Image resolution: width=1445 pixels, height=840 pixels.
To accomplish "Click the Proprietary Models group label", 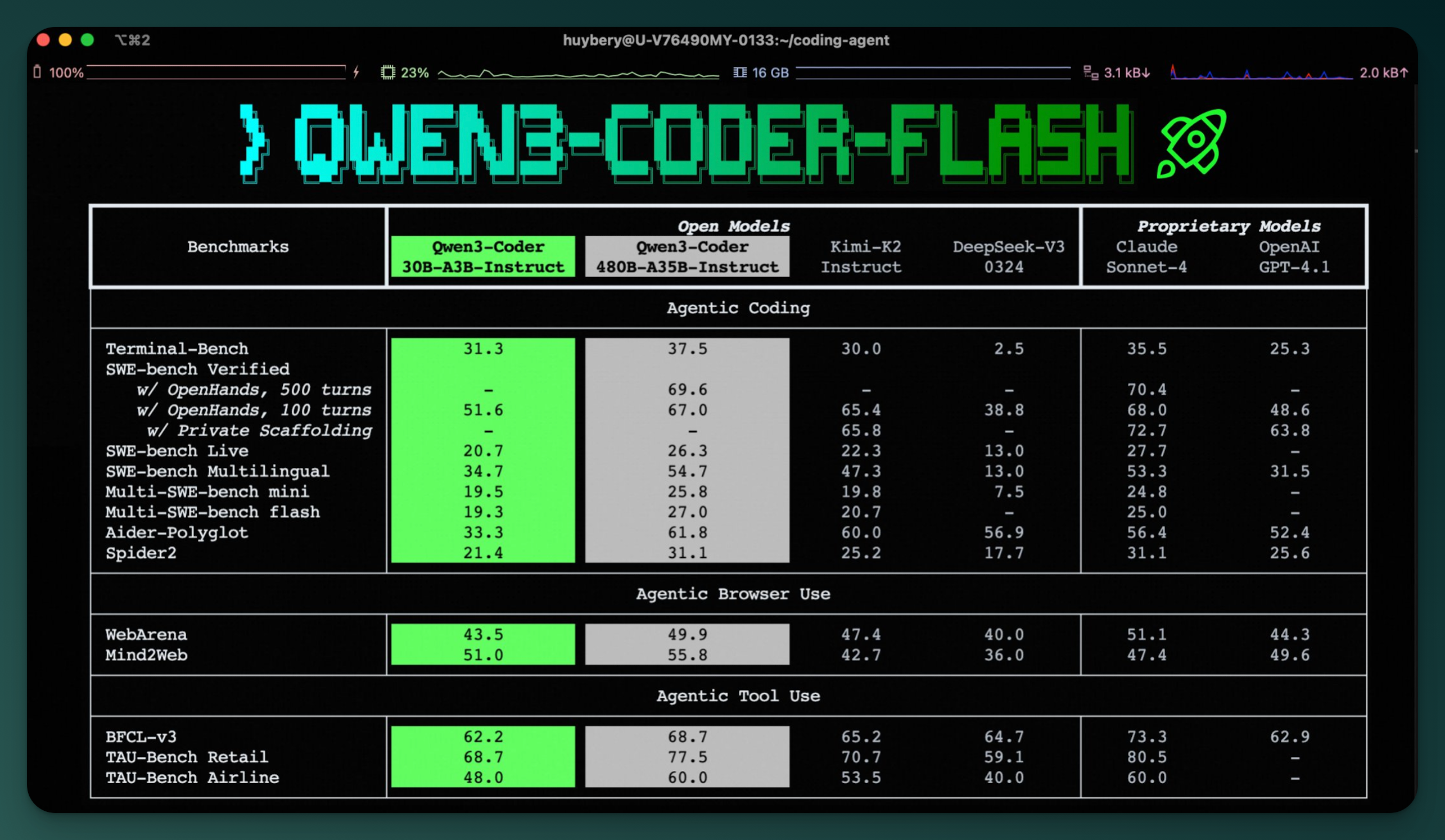I will pos(1229,226).
